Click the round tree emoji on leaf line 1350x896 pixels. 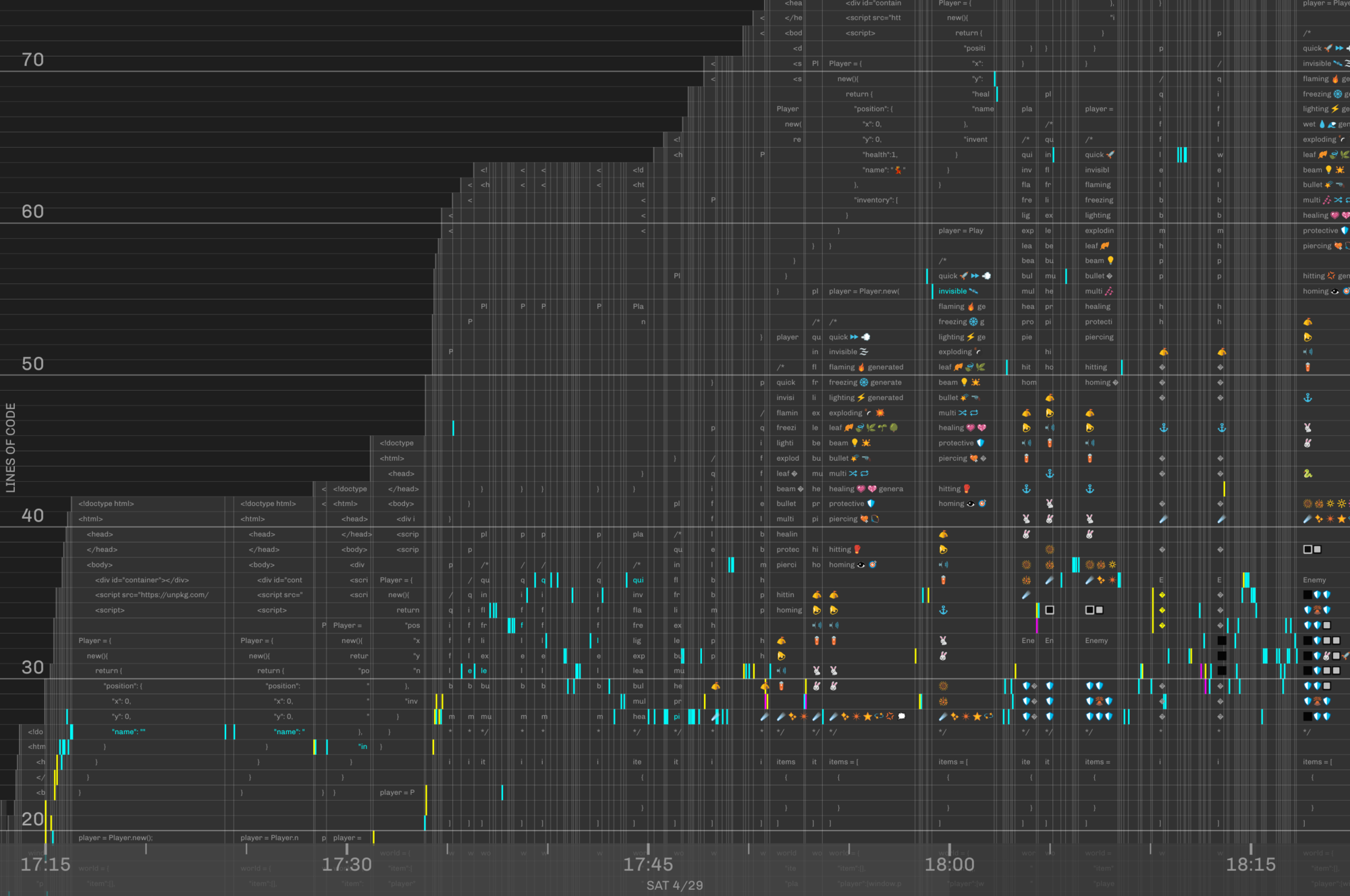[x=894, y=428]
